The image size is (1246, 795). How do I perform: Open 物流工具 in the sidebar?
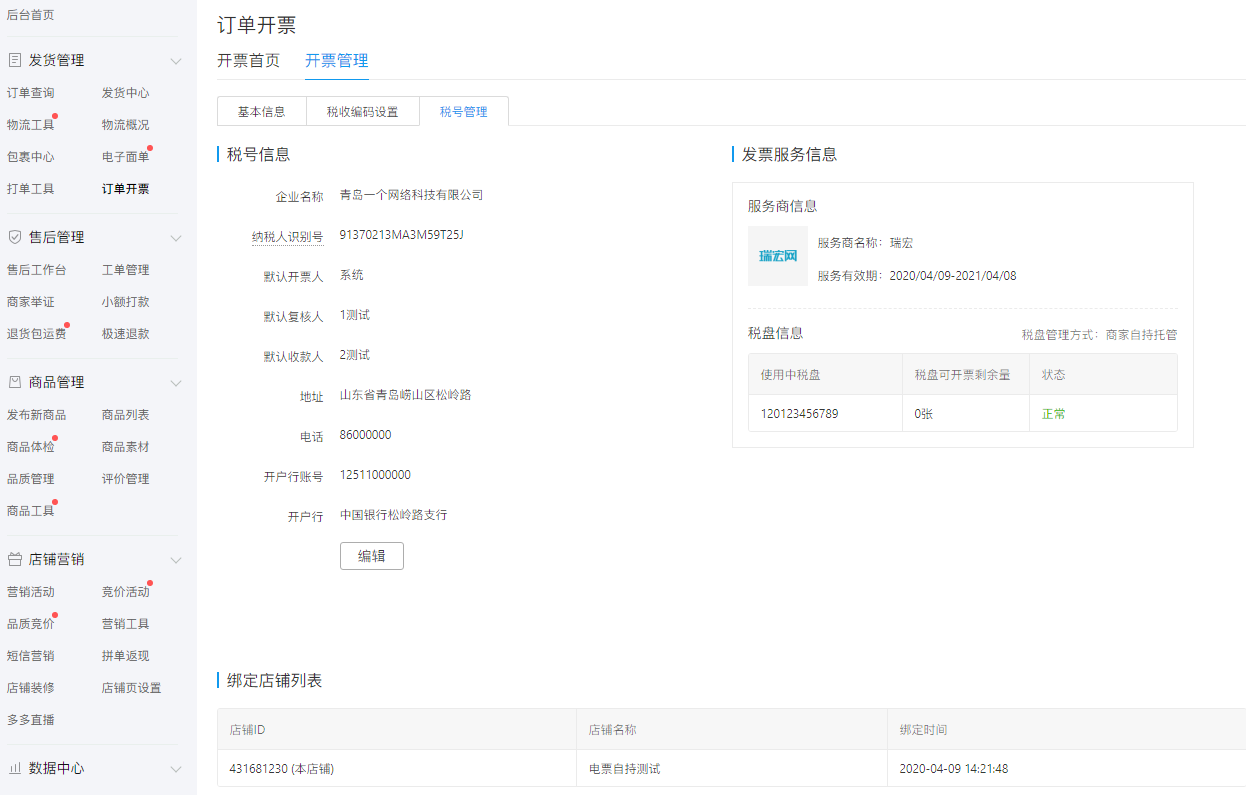click(31, 125)
